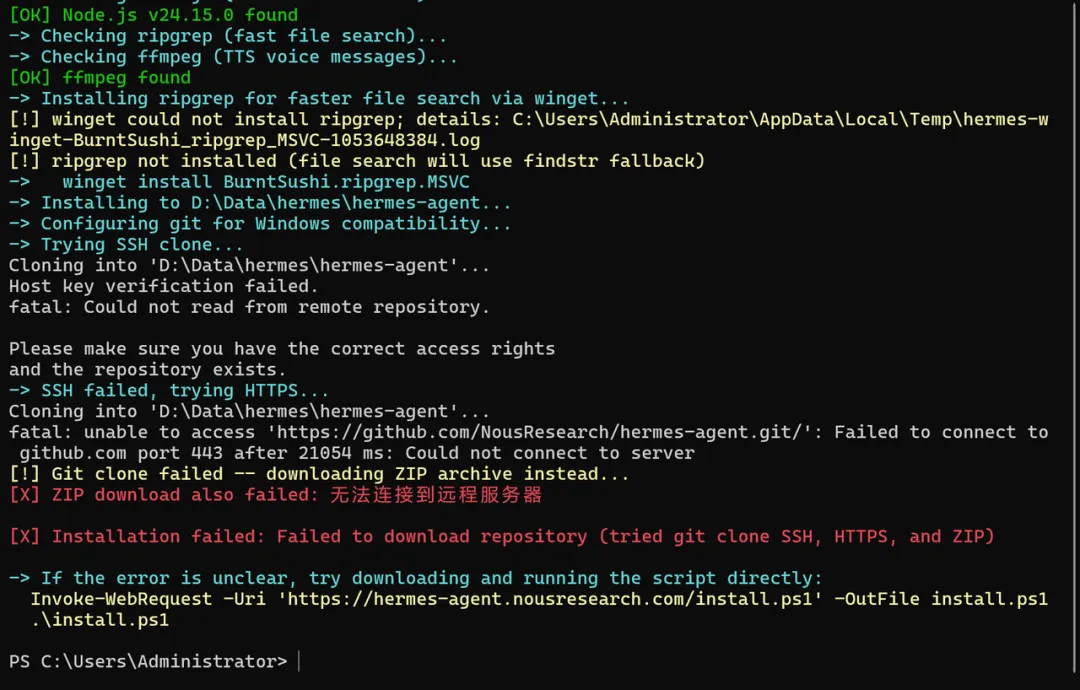Click the install.ps1 URL in Invoke-WebRequest command
This screenshot has height=690, width=1080.
pos(550,598)
